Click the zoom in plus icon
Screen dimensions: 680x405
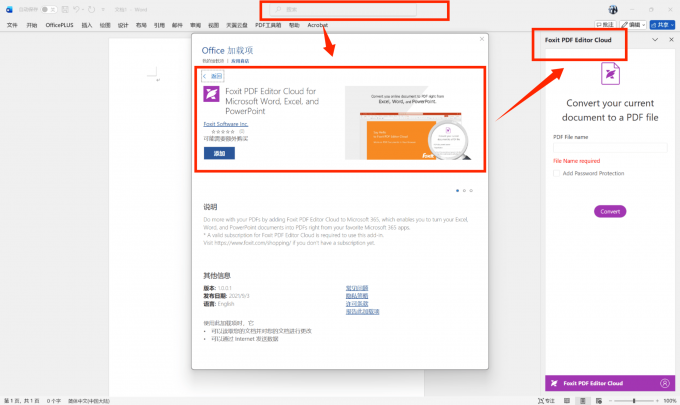657,401
